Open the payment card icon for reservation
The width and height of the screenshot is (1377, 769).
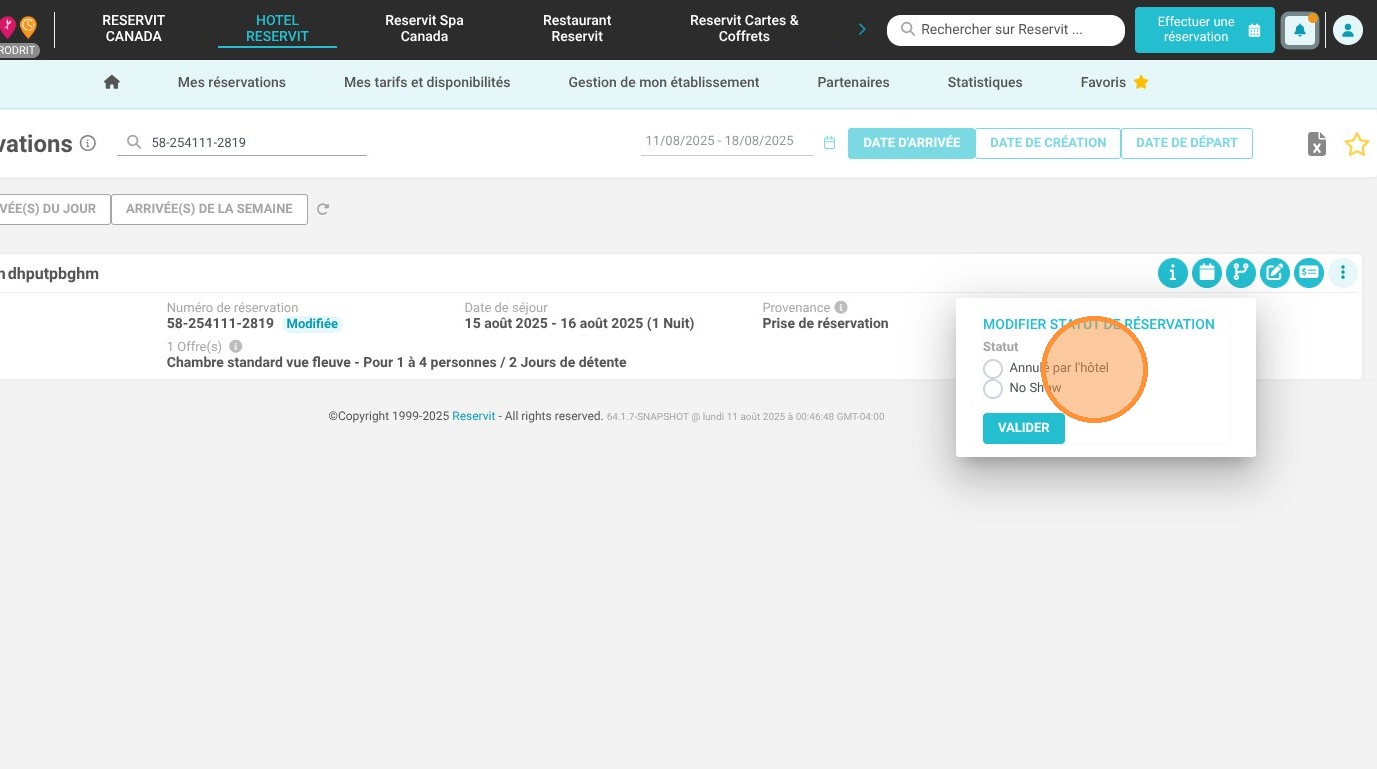1309,272
